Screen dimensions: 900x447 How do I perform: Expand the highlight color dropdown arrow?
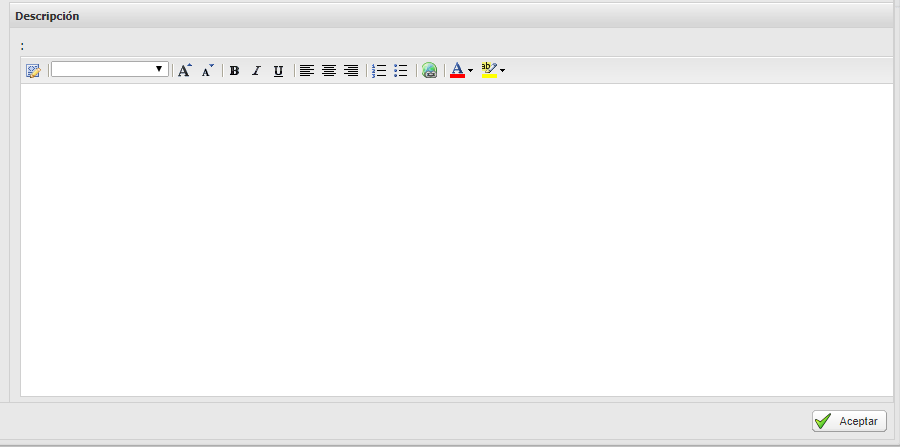tap(503, 71)
